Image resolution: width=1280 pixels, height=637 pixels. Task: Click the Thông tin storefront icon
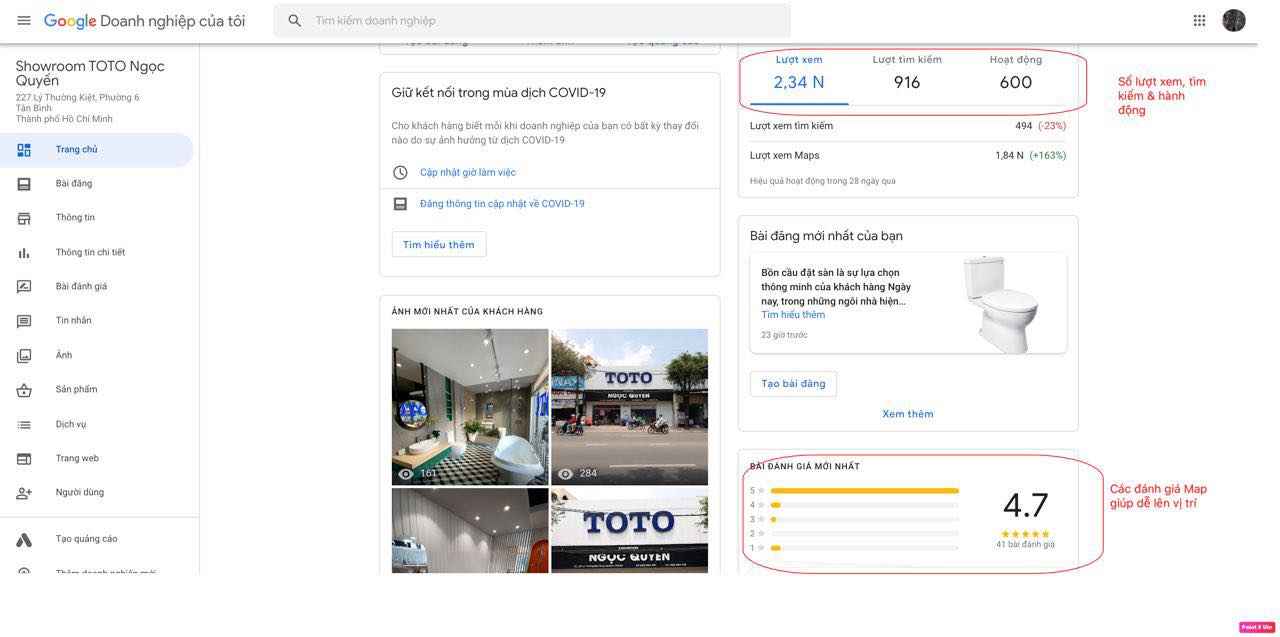pyautogui.click(x=24, y=218)
